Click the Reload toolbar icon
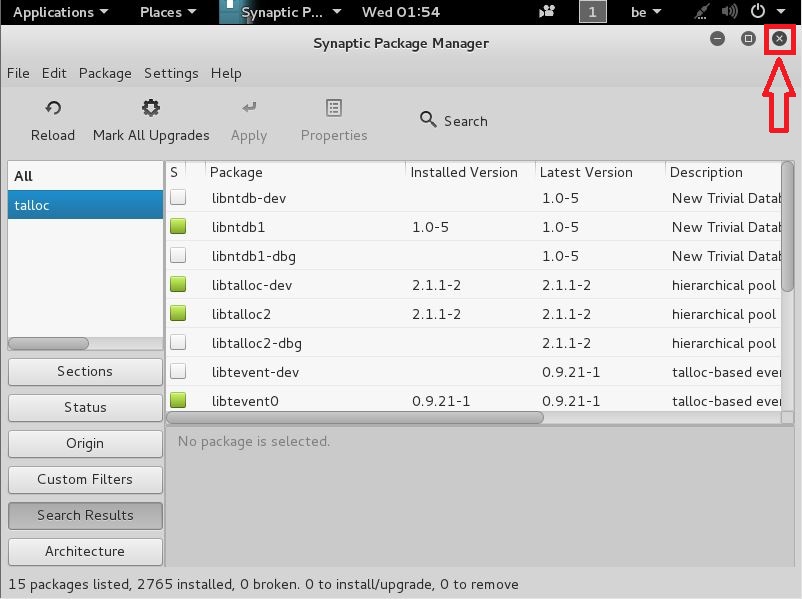802x599 pixels. 53,108
